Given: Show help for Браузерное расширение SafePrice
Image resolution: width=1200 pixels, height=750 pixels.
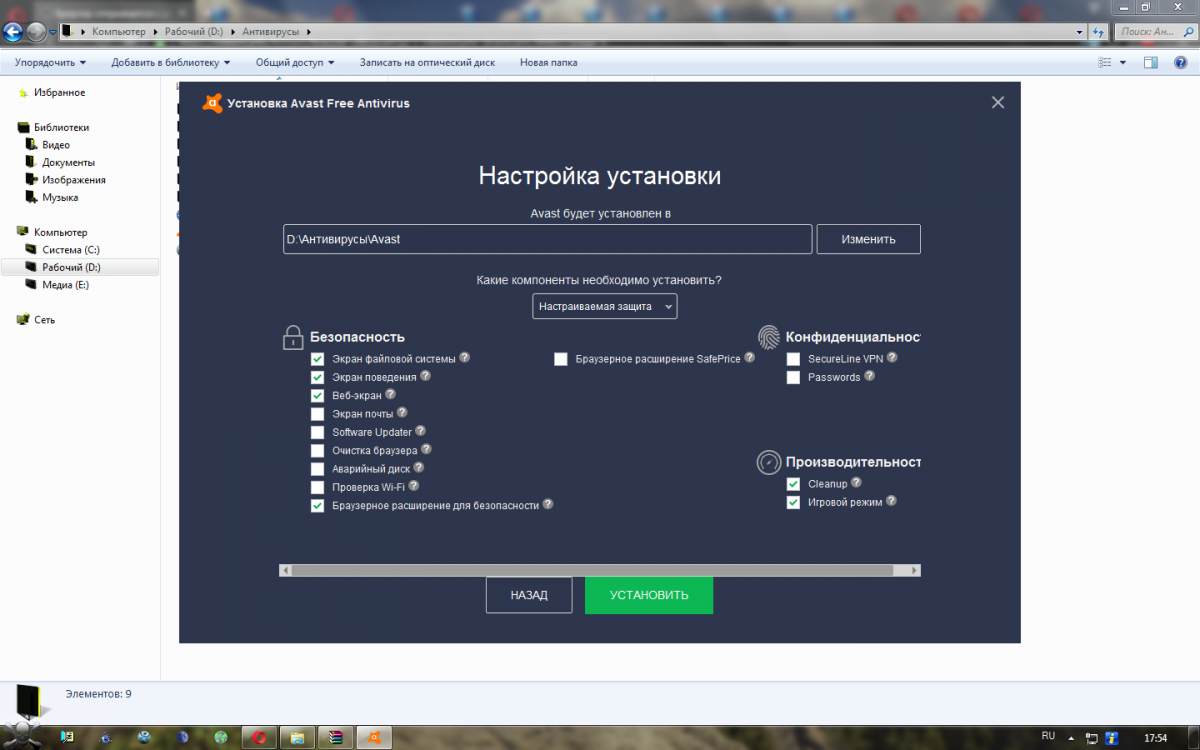Looking at the screenshot, I should pyautogui.click(x=750, y=357).
